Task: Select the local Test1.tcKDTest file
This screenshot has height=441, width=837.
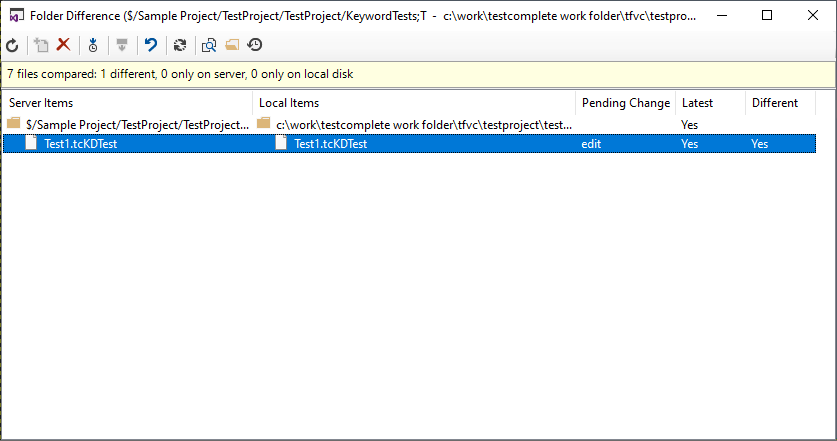Action: [x=330, y=144]
